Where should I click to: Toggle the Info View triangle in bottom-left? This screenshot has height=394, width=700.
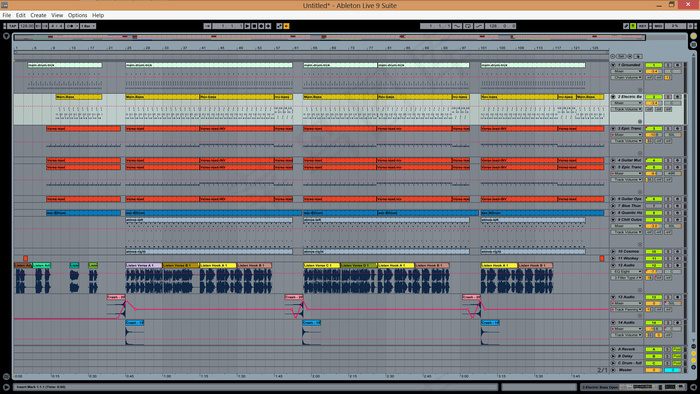6,387
